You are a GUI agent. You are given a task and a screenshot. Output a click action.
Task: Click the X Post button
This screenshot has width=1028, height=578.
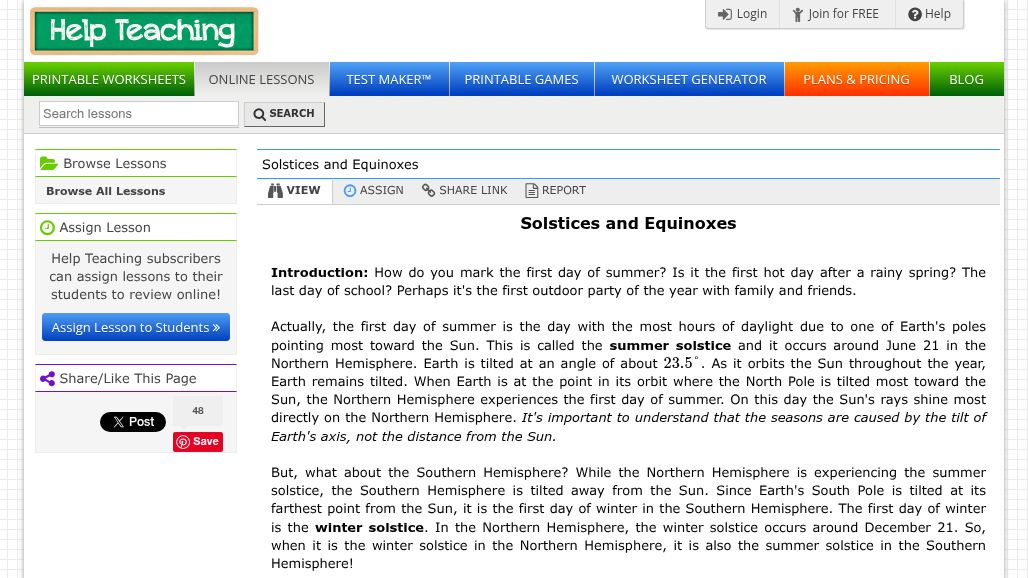[132, 422]
